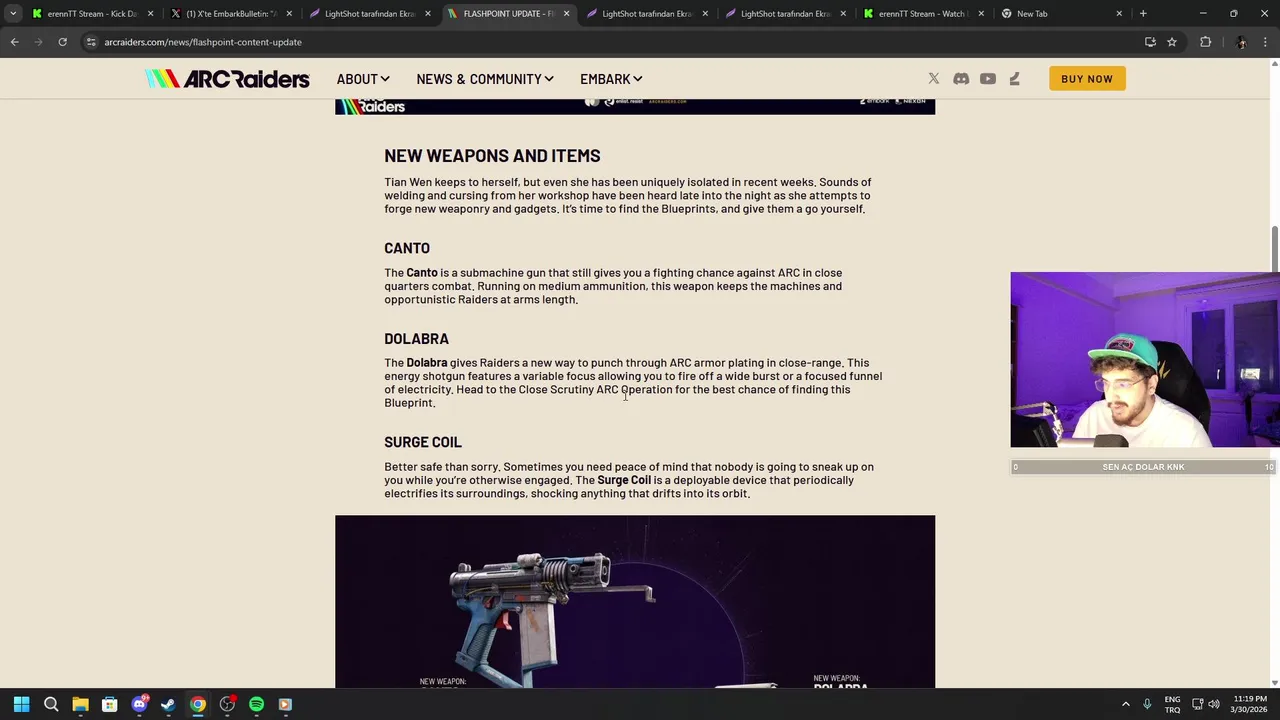Open File Explorer from the taskbar
This screenshot has height=720, width=1280.
80,704
